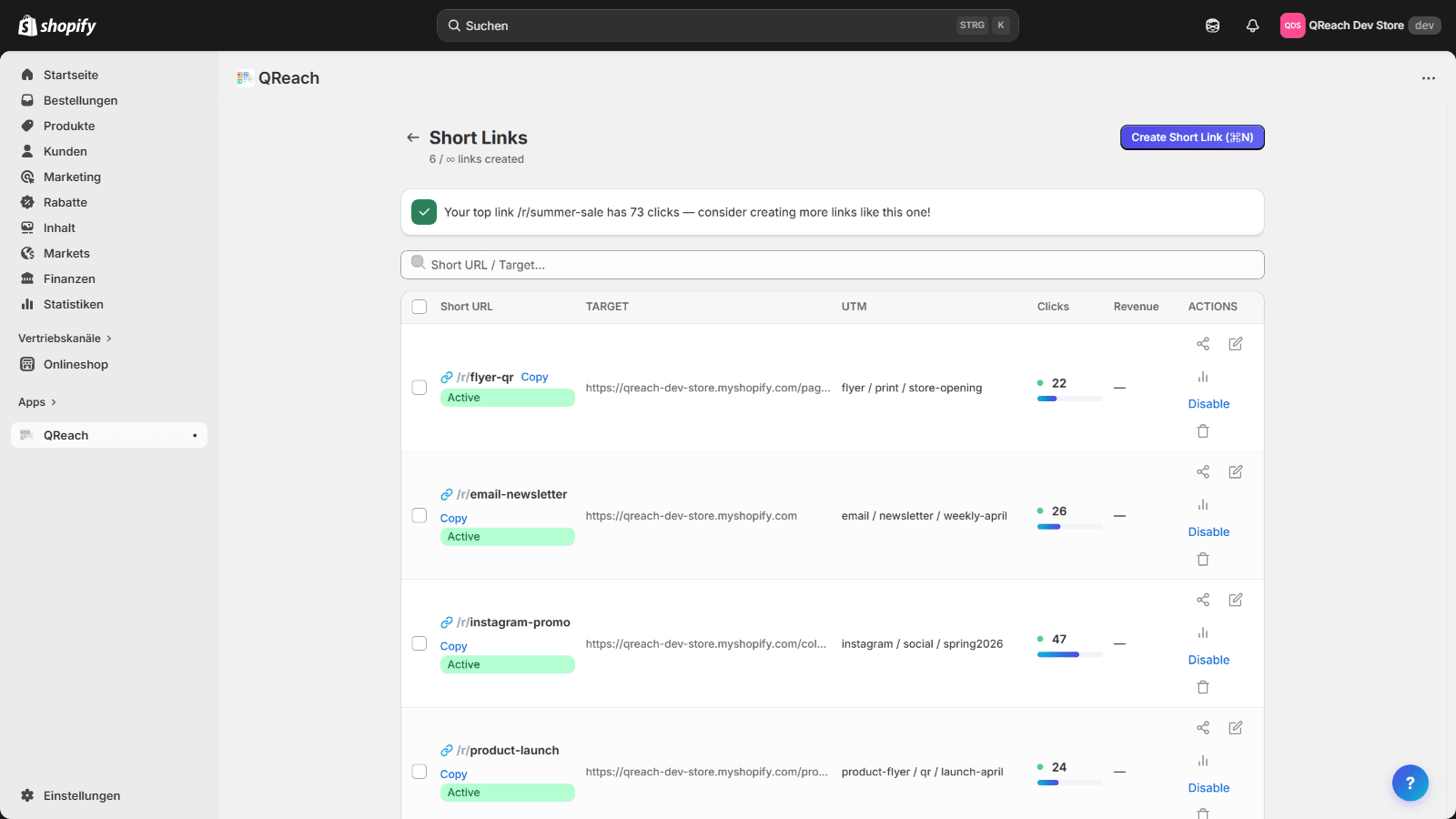Open the notifications bell
1456x819 pixels.
click(1252, 25)
